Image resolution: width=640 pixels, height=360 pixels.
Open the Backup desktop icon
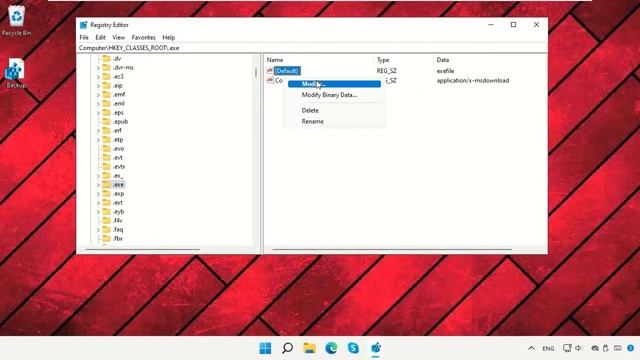[16, 73]
